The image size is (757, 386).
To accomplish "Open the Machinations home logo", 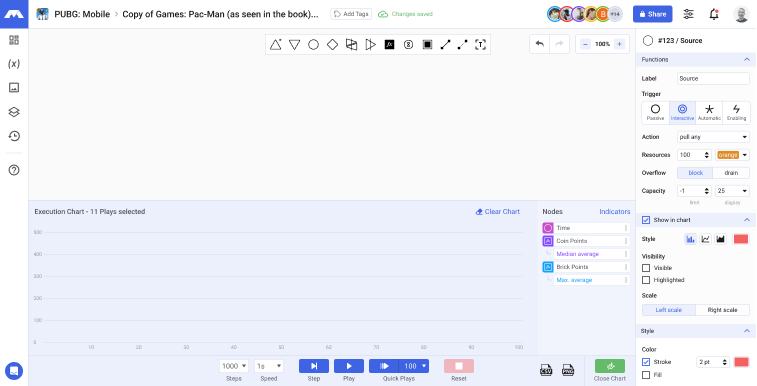I will pos(14,14).
